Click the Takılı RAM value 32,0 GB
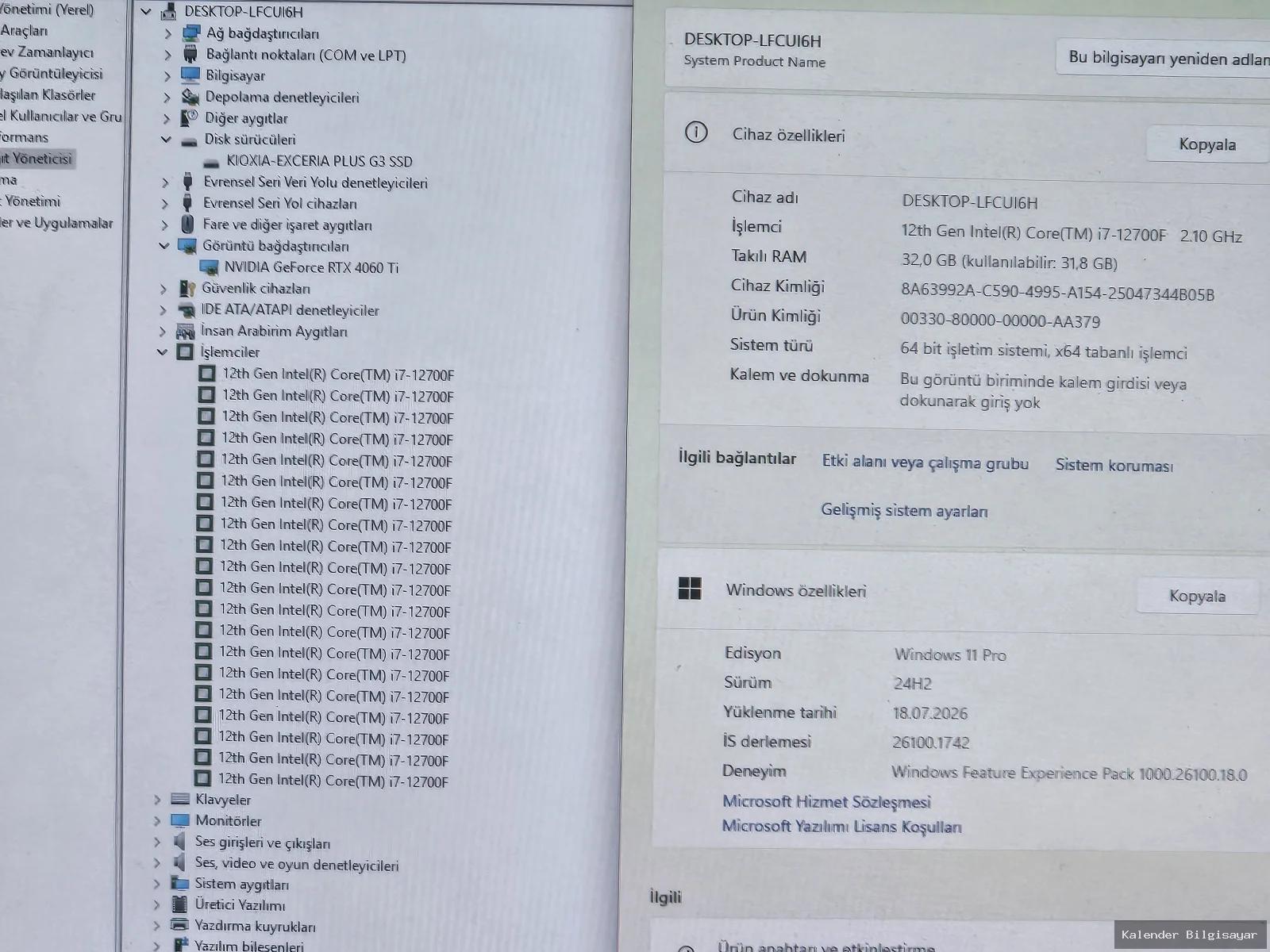1270x952 pixels. click(x=1009, y=263)
